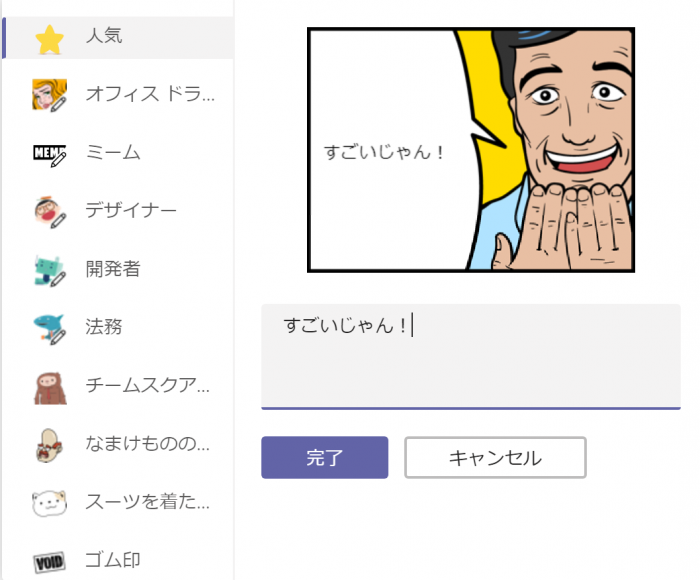Click the comic sticker preview image
This screenshot has height=580, width=700.
[x=471, y=150]
